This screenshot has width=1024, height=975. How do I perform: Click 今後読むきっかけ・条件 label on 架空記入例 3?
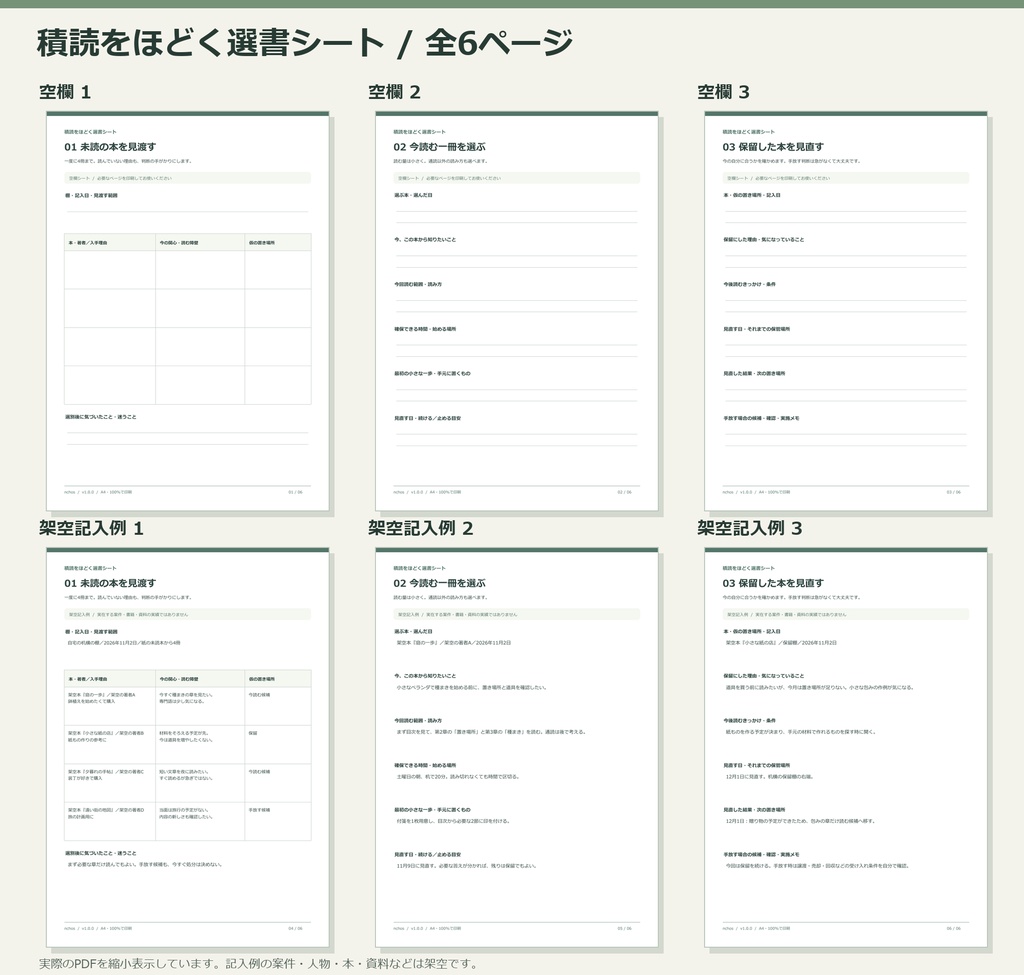(x=749, y=720)
